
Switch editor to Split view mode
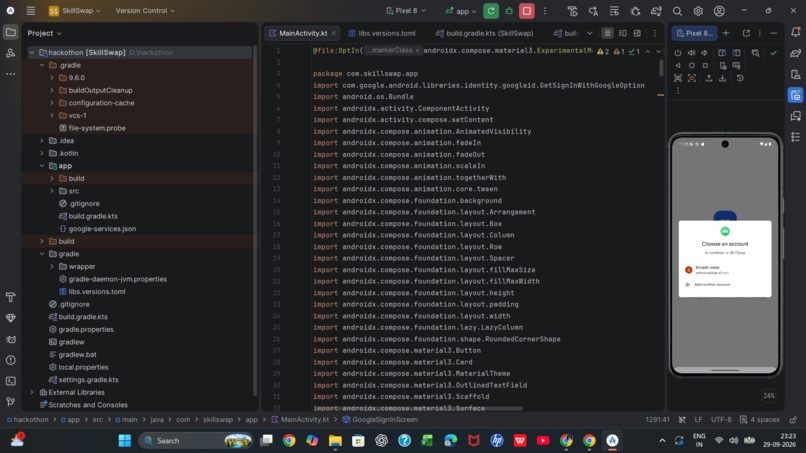click(622, 33)
